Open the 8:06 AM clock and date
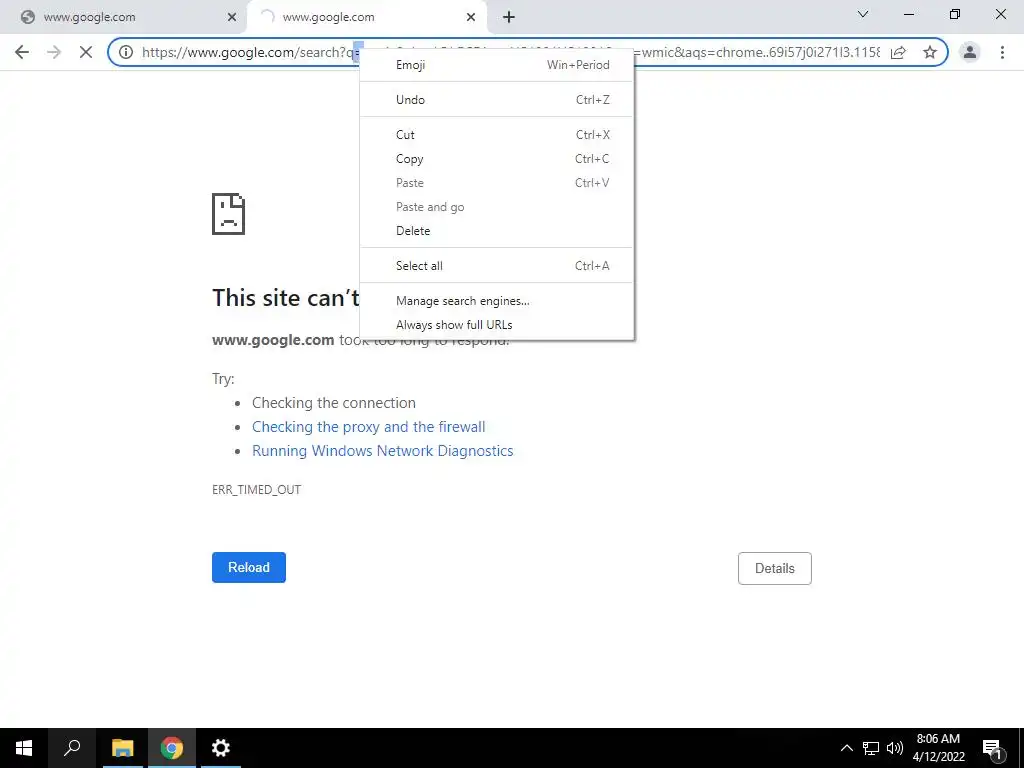This screenshot has width=1024, height=768. pyautogui.click(x=938, y=748)
